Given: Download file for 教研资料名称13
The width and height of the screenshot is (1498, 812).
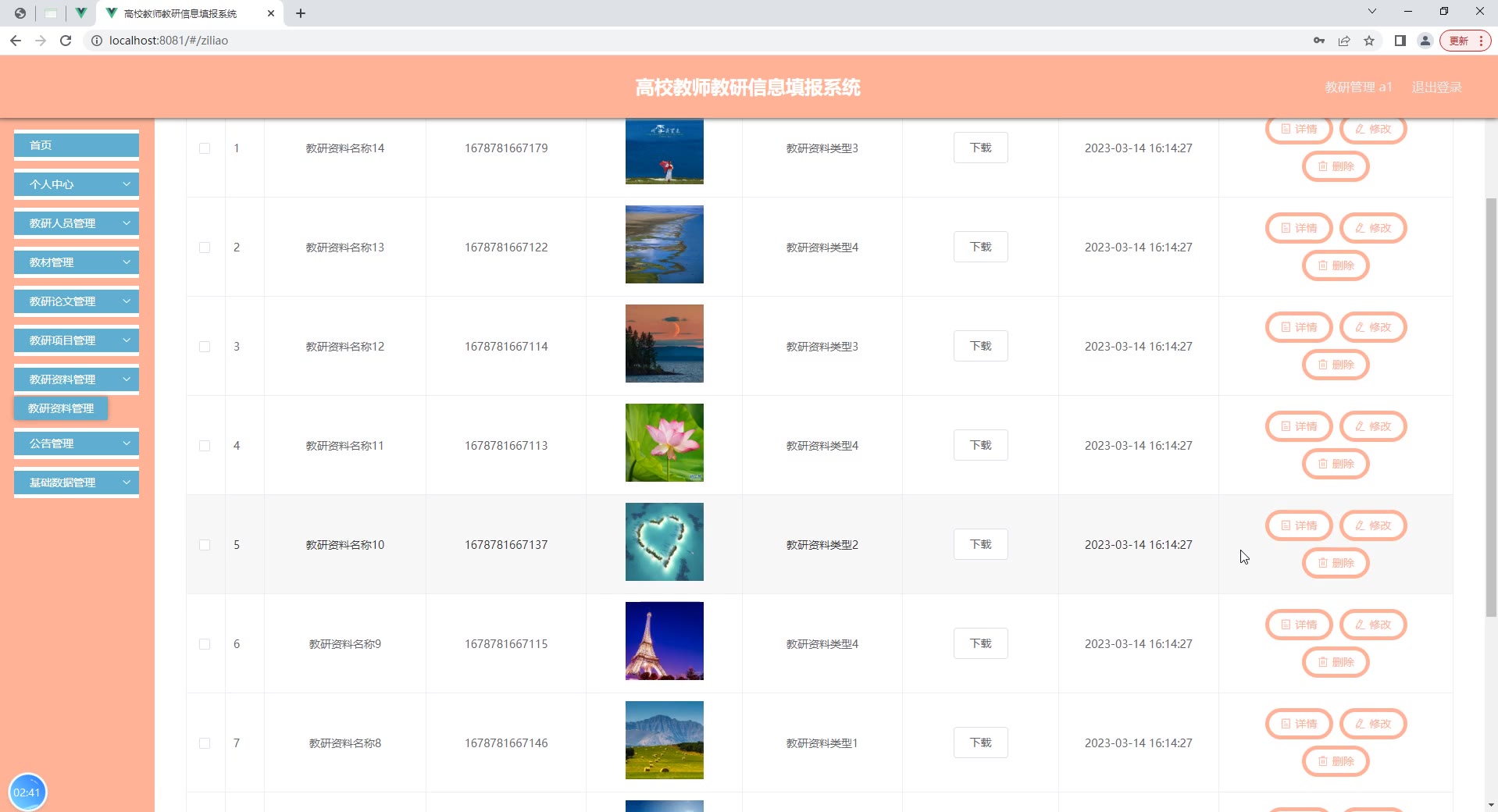Looking at the screenshot, I should pyautogui.click(x=981, y=247).
